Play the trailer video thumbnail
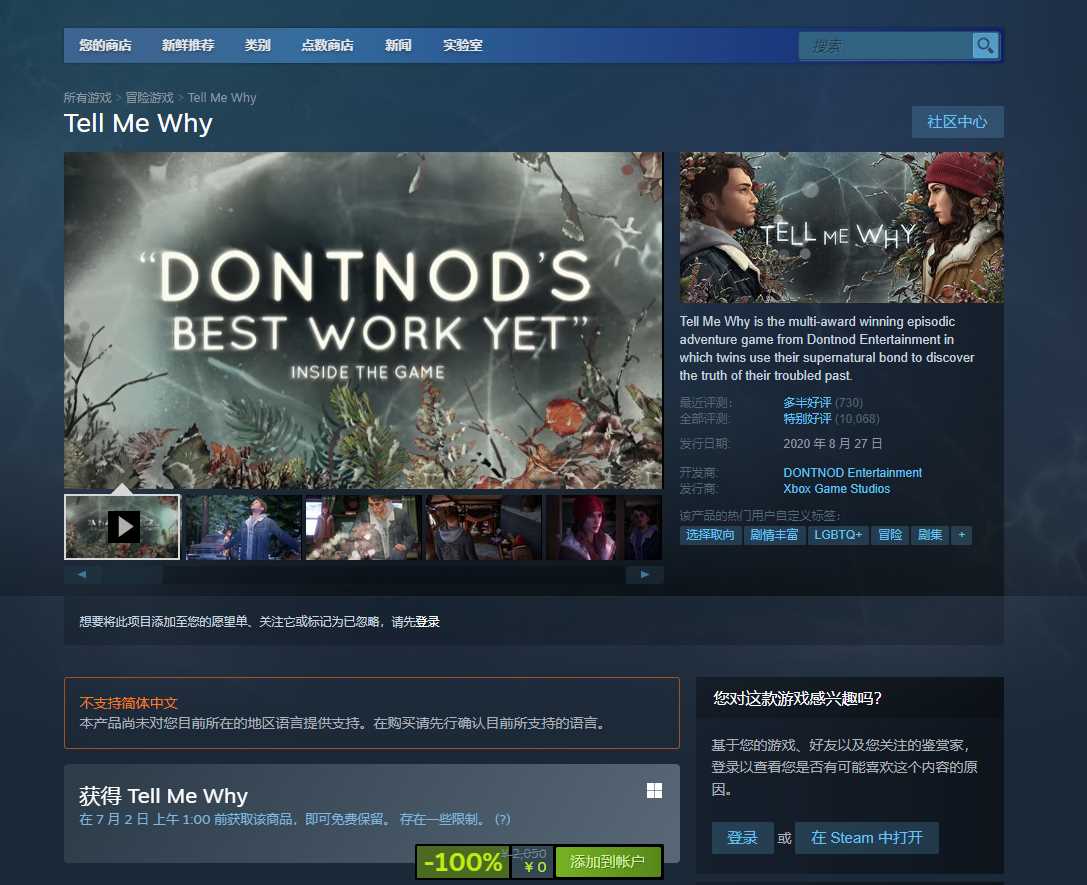Screen dimensions: 1087x885 pyautogui.click(x=122, y=527)
